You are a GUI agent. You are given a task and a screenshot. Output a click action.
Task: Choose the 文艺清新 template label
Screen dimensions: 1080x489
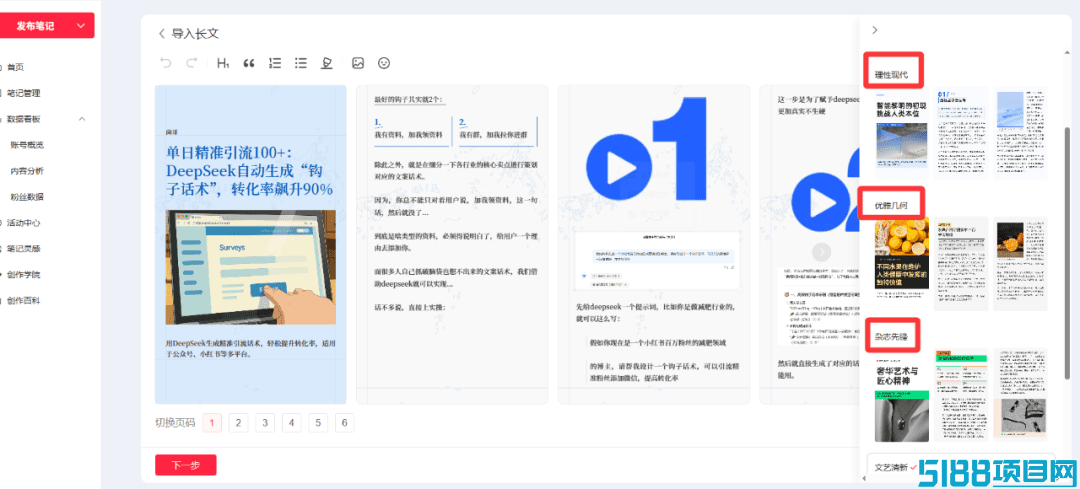(891, 466)
